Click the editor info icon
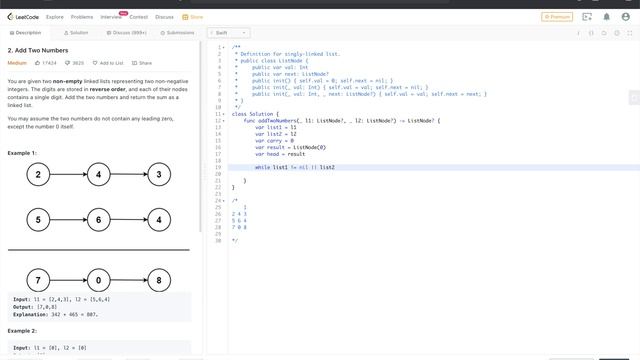The width and height of the screenshot is (640, 360). tap(578, 33)
